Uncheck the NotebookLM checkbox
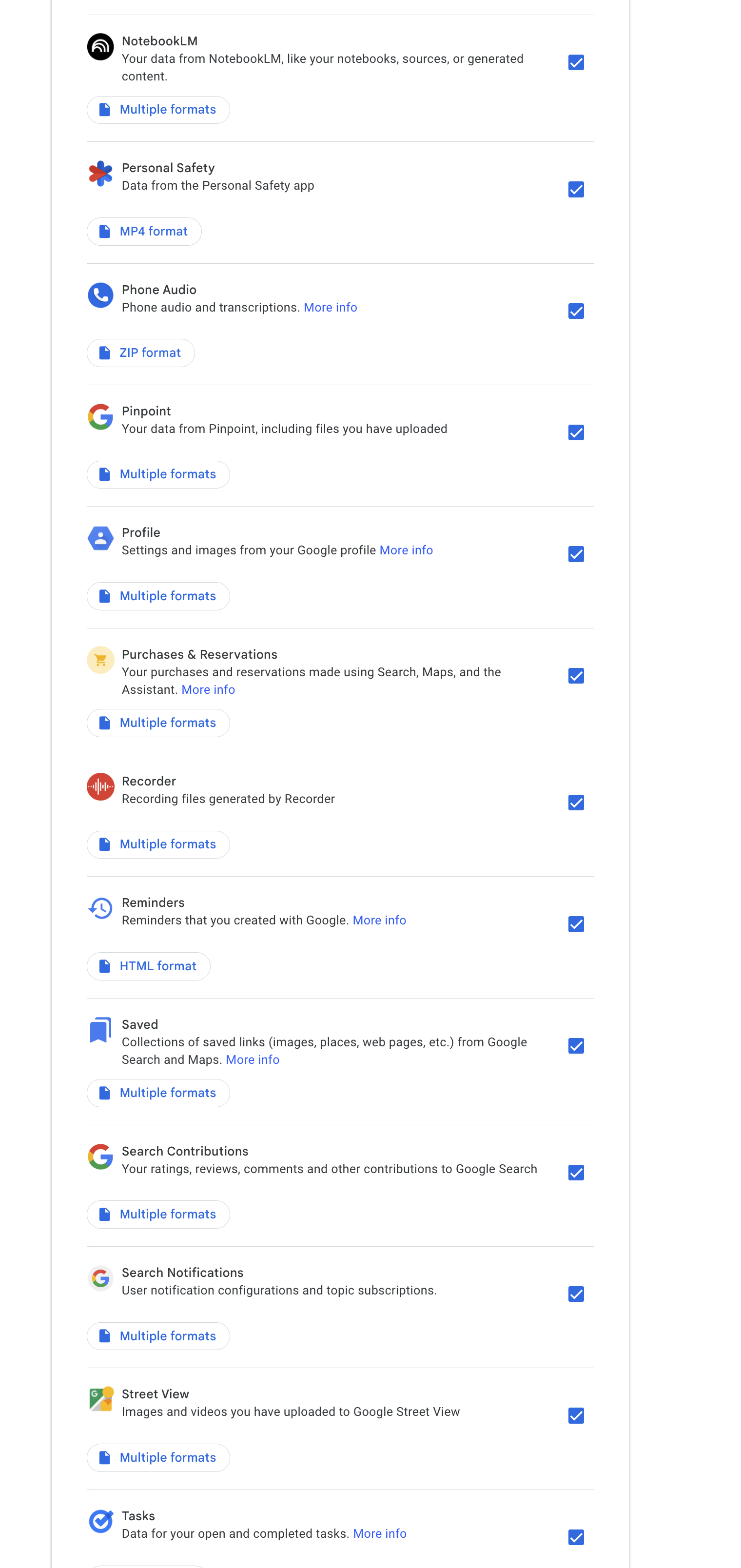Viewport: 741px width, 1568px height. coord(576,63)
